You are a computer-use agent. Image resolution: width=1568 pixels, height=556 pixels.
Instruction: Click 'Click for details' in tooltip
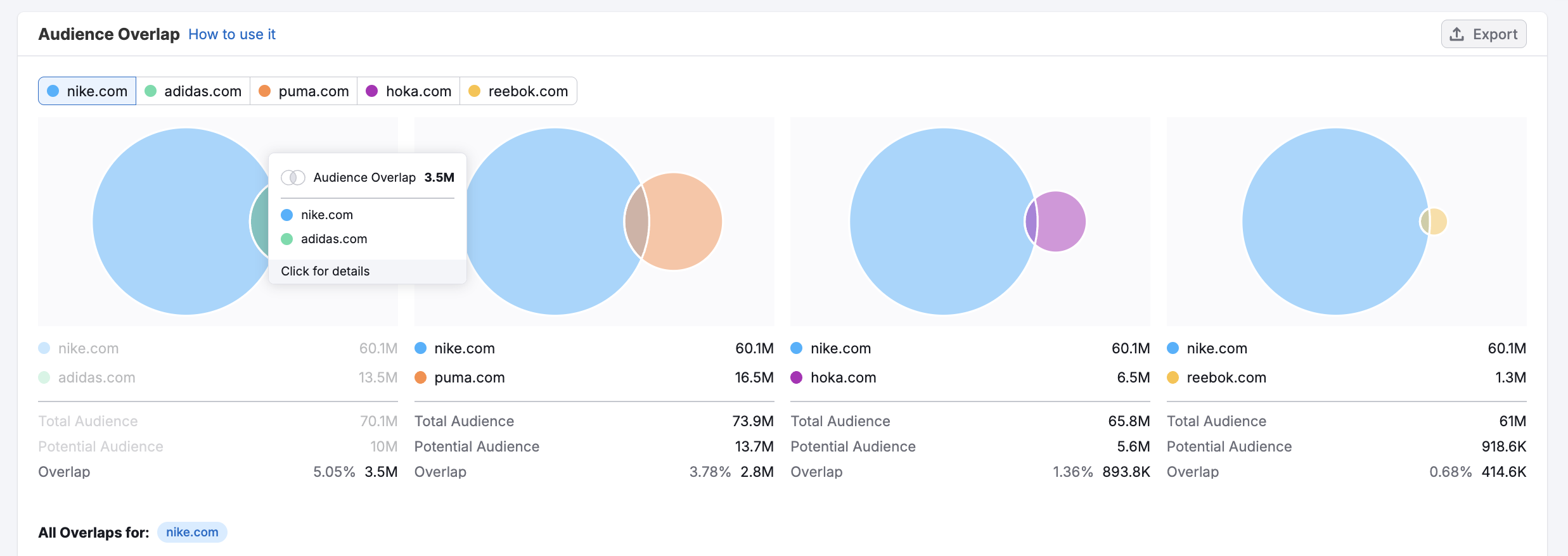pyautogui.click(x=325, y=271)
